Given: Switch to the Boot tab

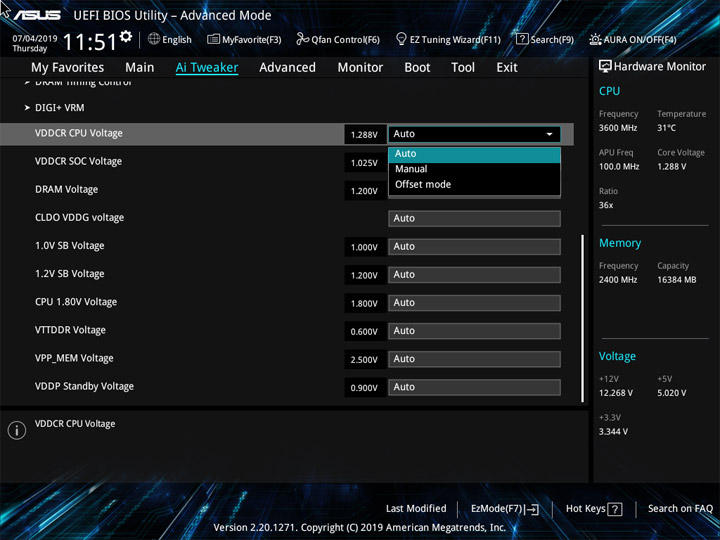Looking at the screenshot, I should (x=417, y=68).
